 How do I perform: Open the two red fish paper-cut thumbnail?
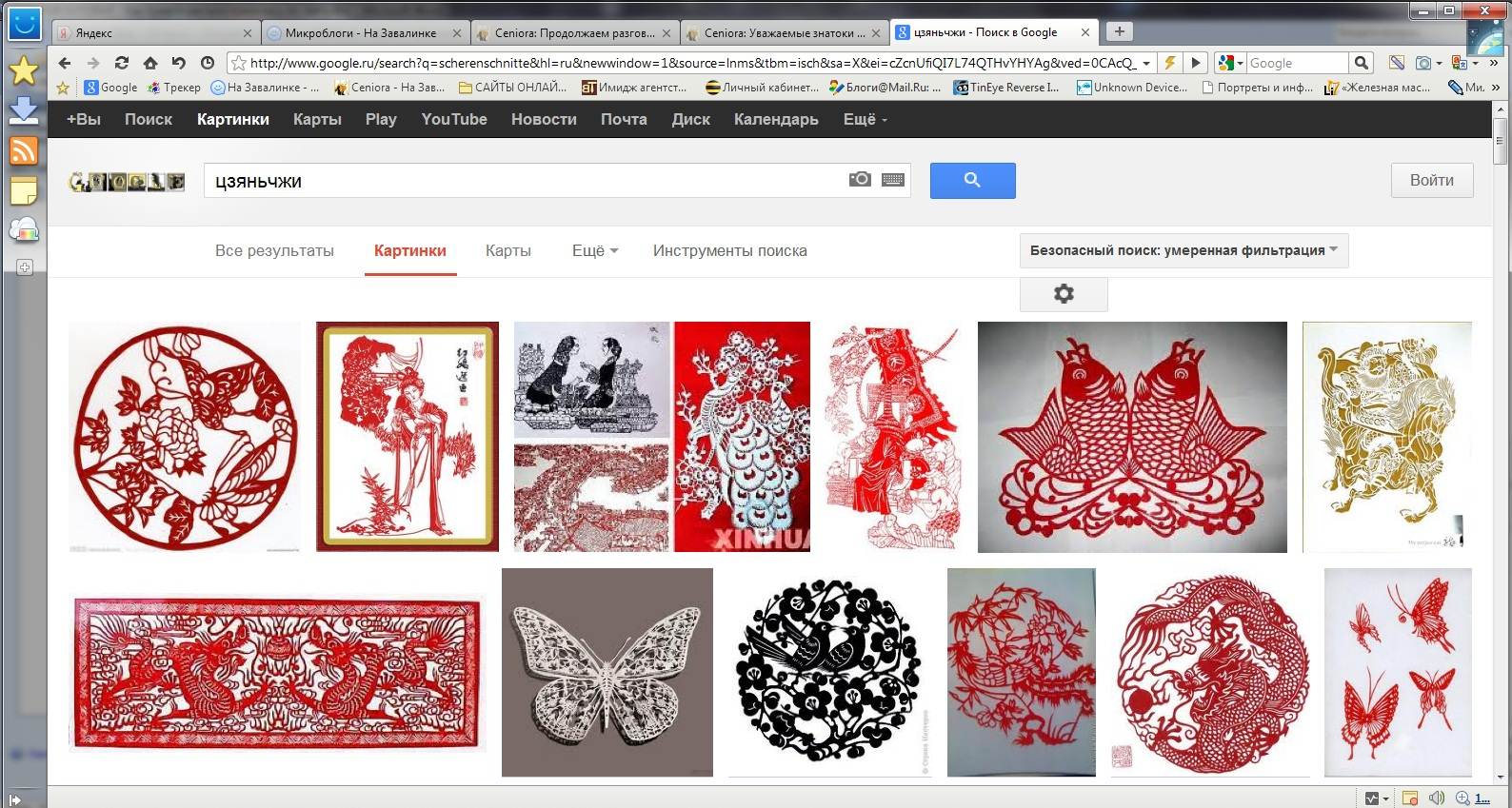click(x=1132, y=437)
